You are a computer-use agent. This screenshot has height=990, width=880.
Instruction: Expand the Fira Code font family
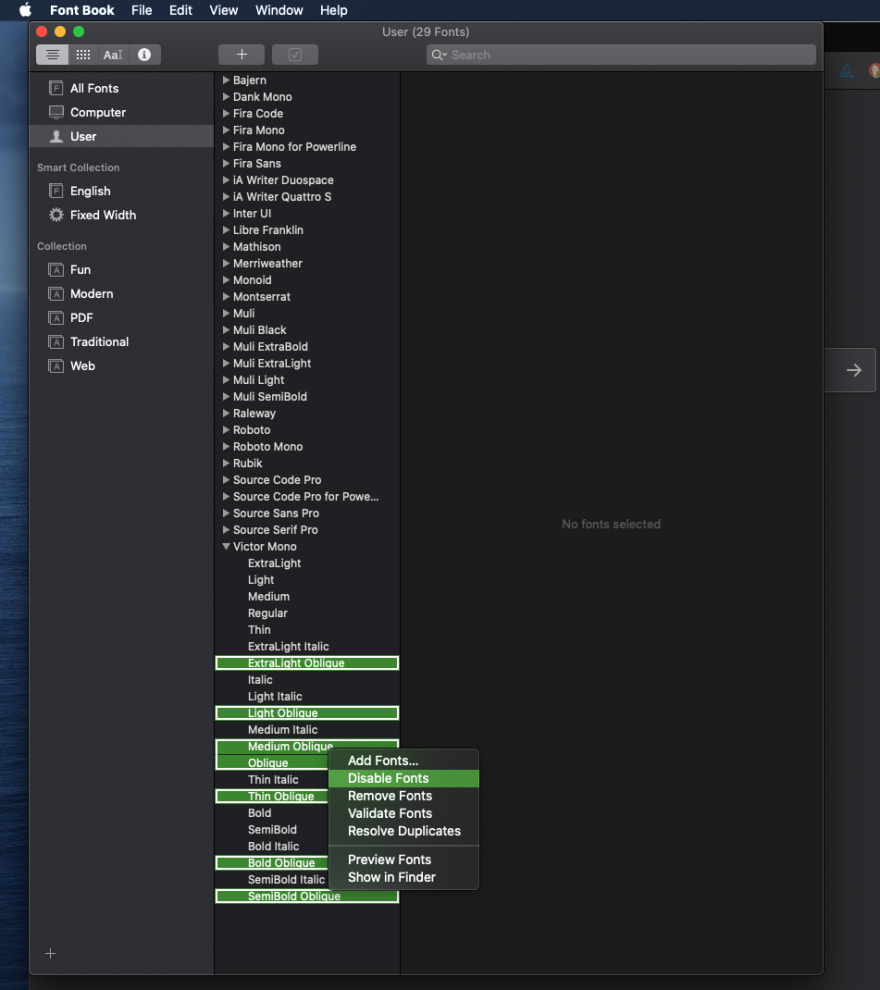click(x=226, y=114)
